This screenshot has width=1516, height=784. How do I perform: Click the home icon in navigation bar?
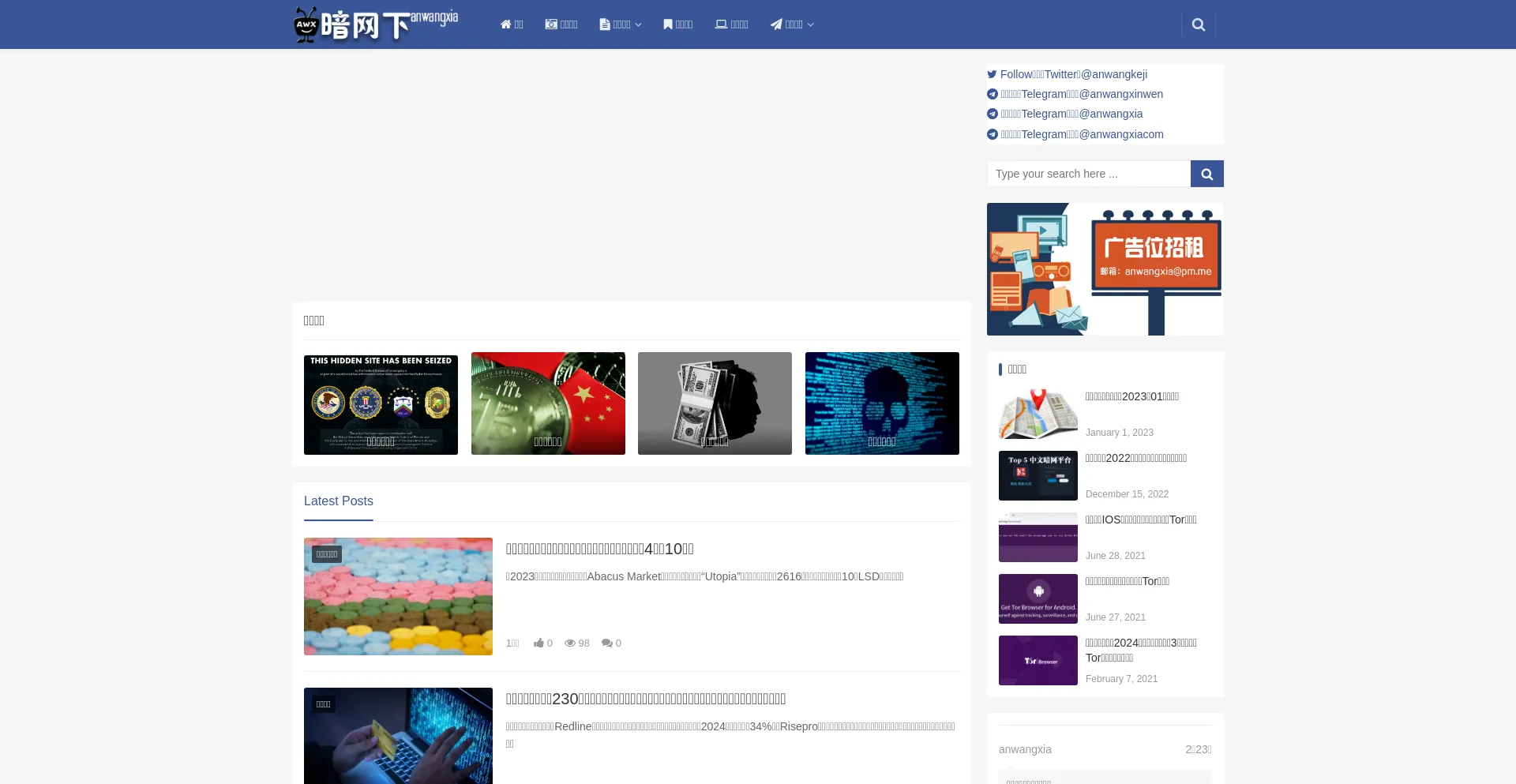[x=505, y=24]
